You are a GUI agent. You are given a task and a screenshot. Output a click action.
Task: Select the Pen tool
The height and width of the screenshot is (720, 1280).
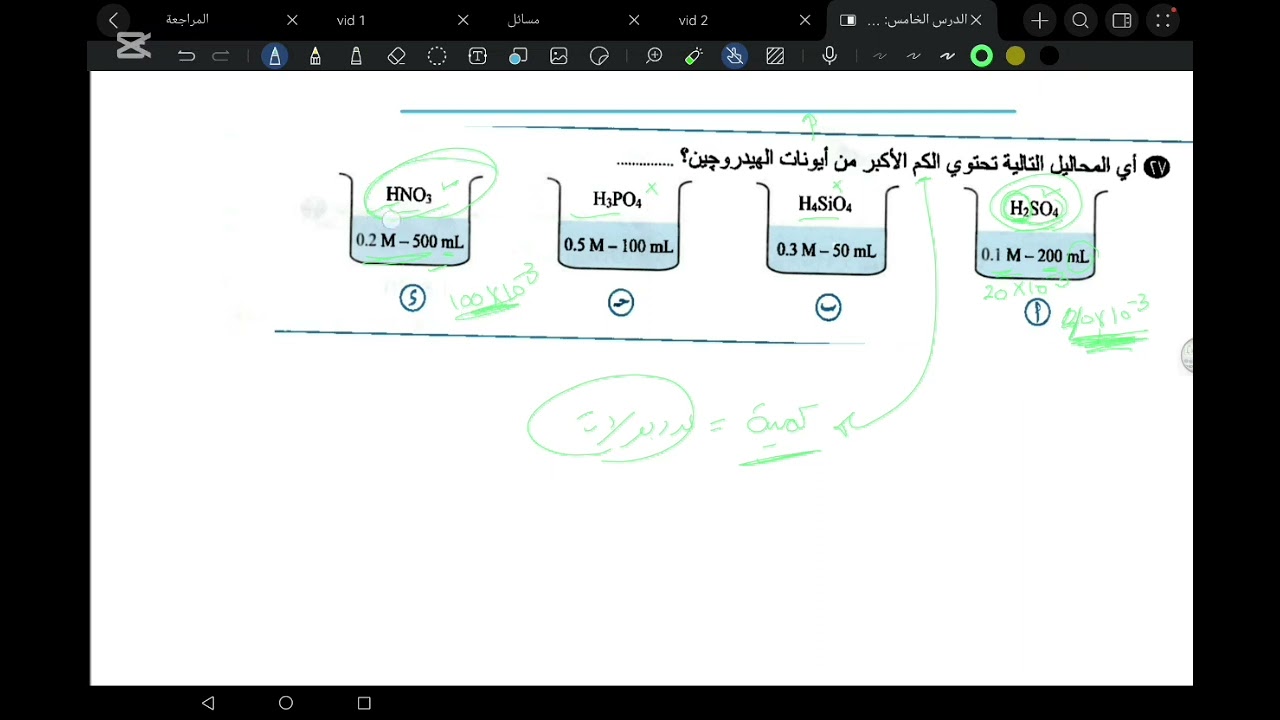click(275, 56)
